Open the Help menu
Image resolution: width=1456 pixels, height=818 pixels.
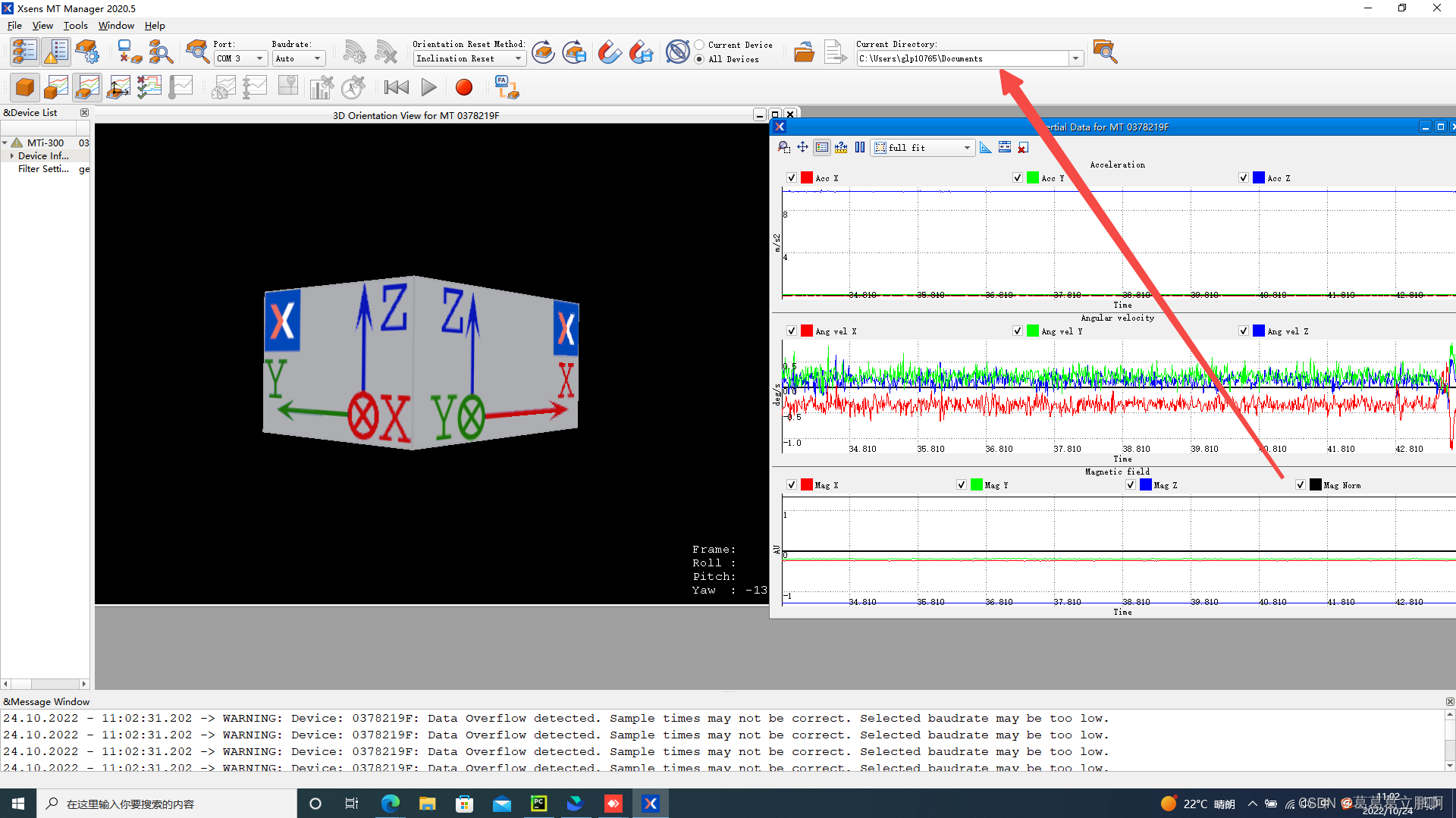155,25
